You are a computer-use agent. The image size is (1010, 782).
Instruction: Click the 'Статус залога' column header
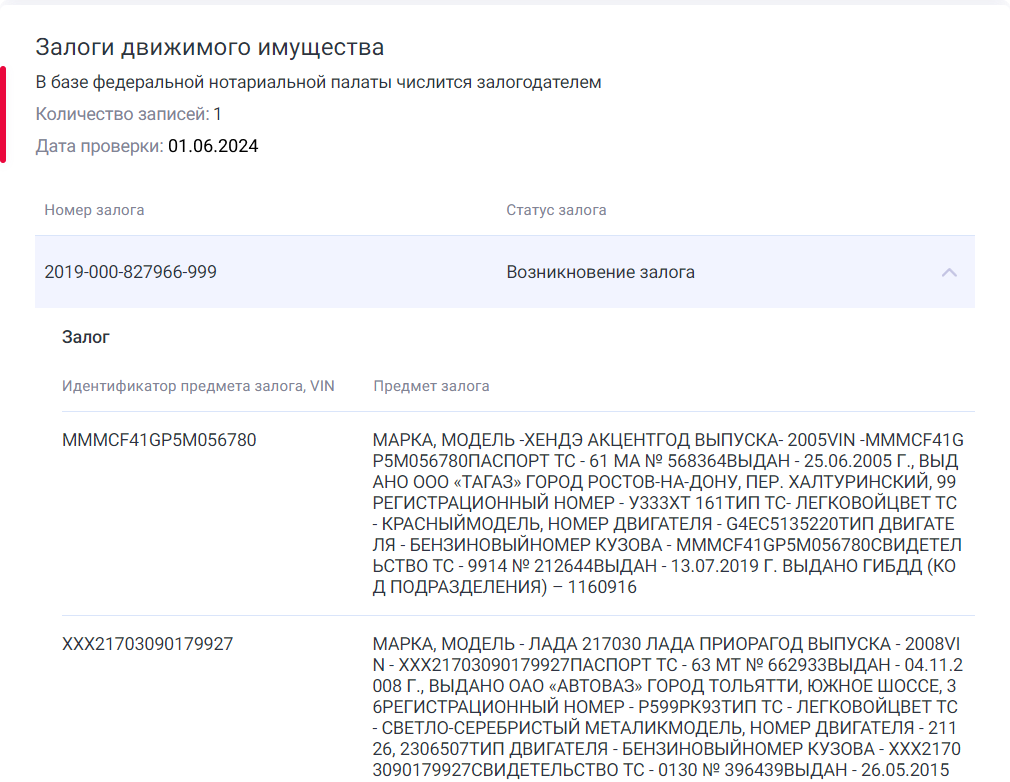(556, 210)
